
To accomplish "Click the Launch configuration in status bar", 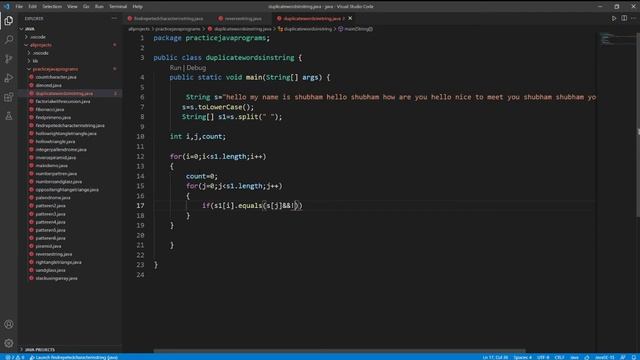I will pyautogui.click(x=73, y=357).
